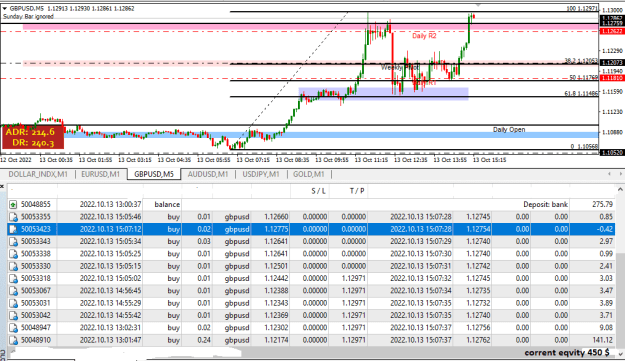Click the balance type cell
Screen dimensions: 625x361
tap(167, 204)
